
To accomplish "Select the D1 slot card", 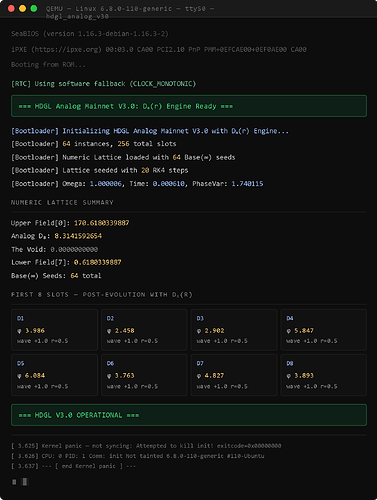I will click(54, 330).
